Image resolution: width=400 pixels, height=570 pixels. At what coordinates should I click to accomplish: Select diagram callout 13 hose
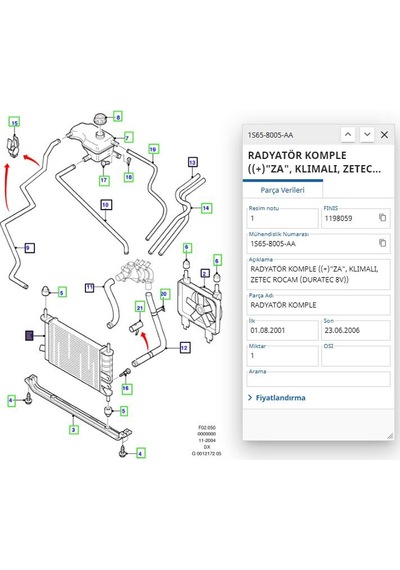[192, 162]
